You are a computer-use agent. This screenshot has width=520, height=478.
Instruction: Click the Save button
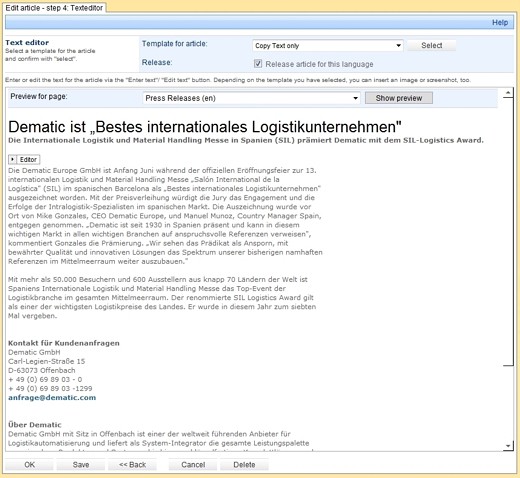[x=81, y=465]
